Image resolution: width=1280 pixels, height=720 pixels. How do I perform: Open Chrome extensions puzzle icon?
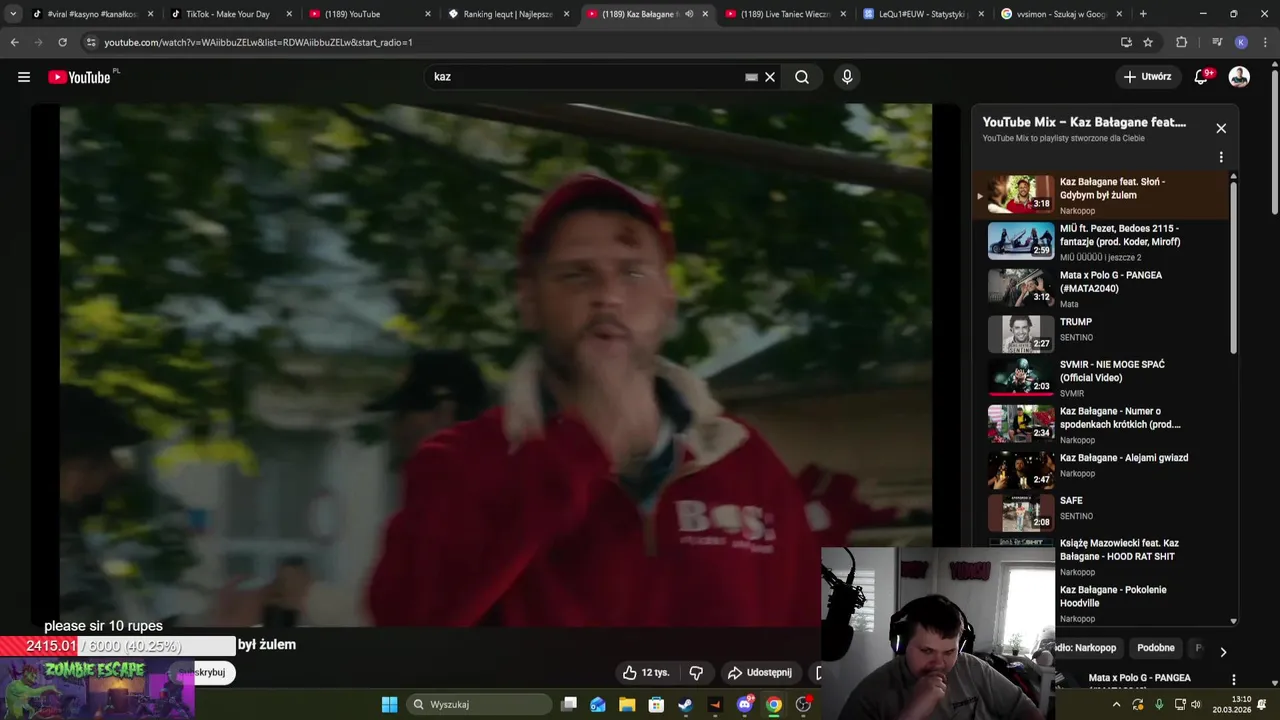pos(1181,42)
